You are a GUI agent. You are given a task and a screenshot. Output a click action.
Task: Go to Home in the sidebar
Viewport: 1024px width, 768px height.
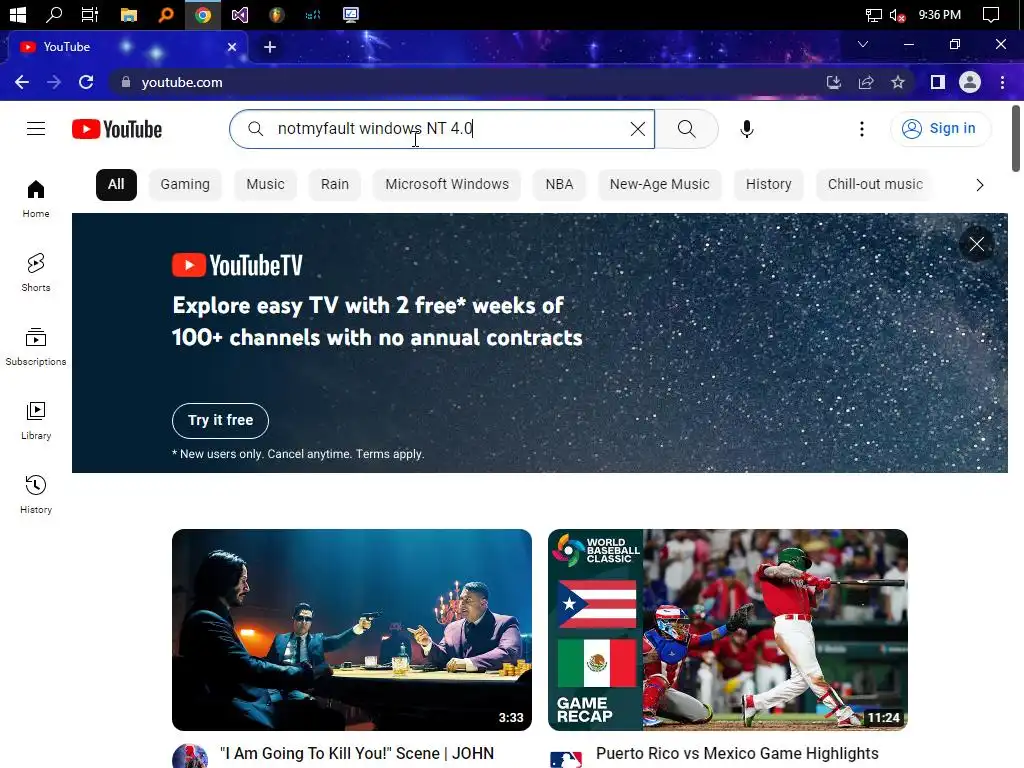click(36, 199)
